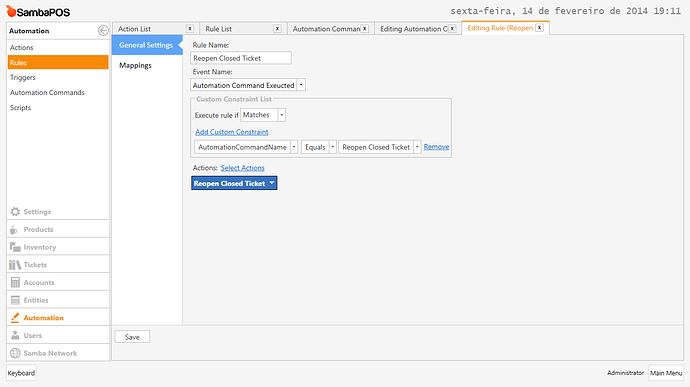This screenshot has height=387, width=690.
Task: Click the Tickets books icon
Action: coord(15,265)
